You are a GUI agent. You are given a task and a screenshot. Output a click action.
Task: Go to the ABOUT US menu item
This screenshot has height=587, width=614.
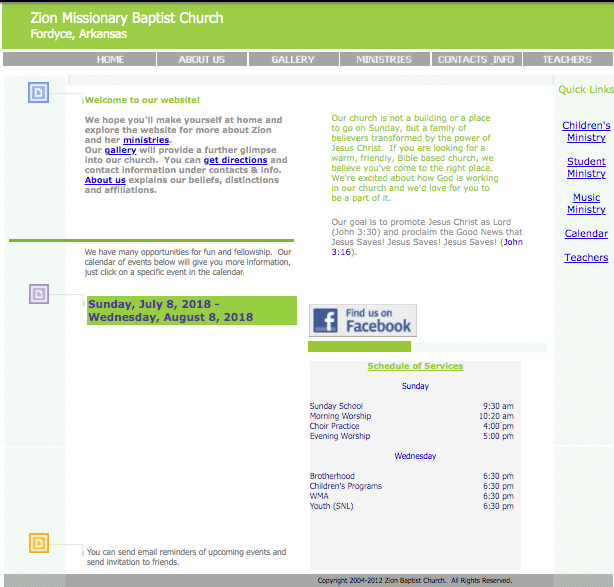pos(201,60)
